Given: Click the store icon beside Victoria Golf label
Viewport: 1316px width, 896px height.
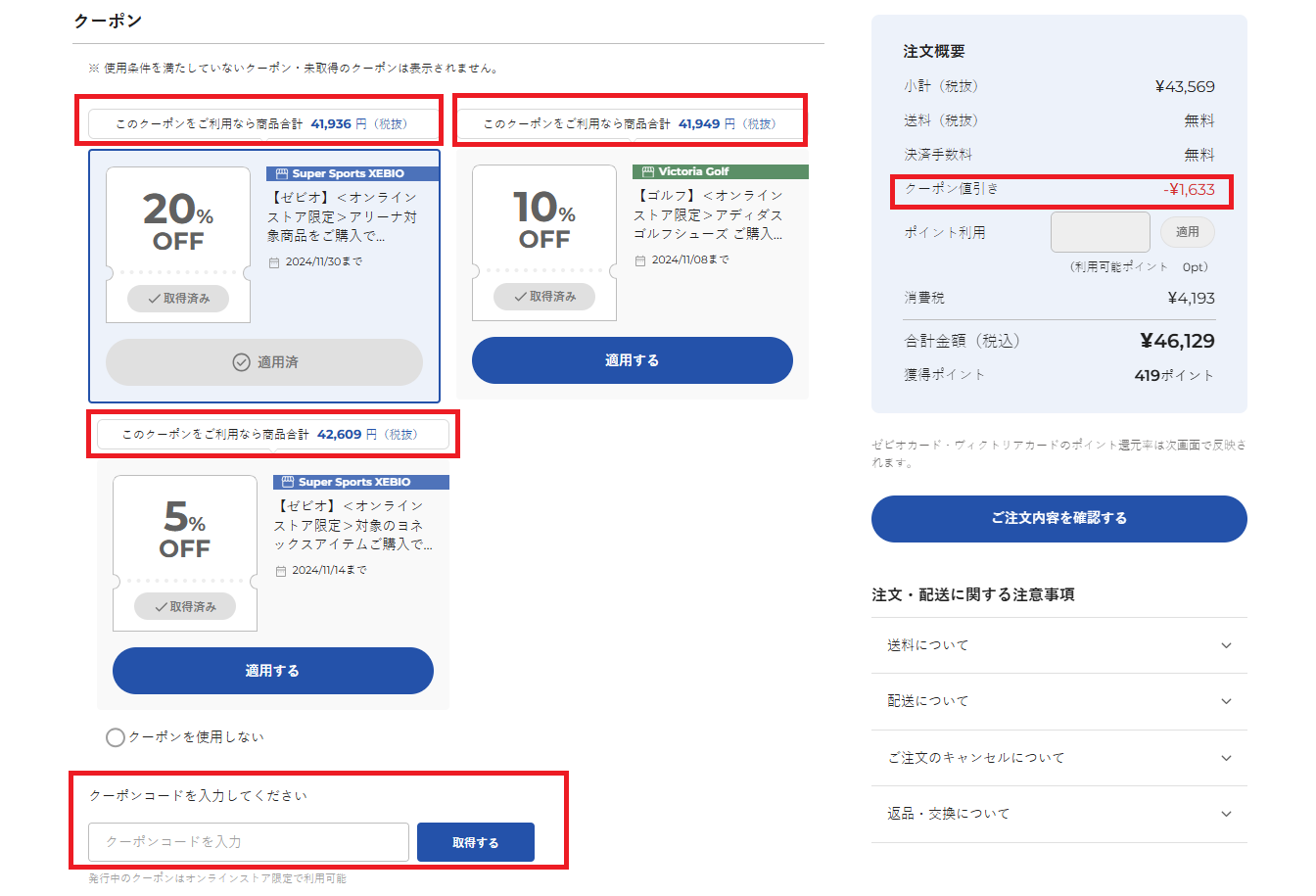Looking at the screenshot, I should point(648,171).
